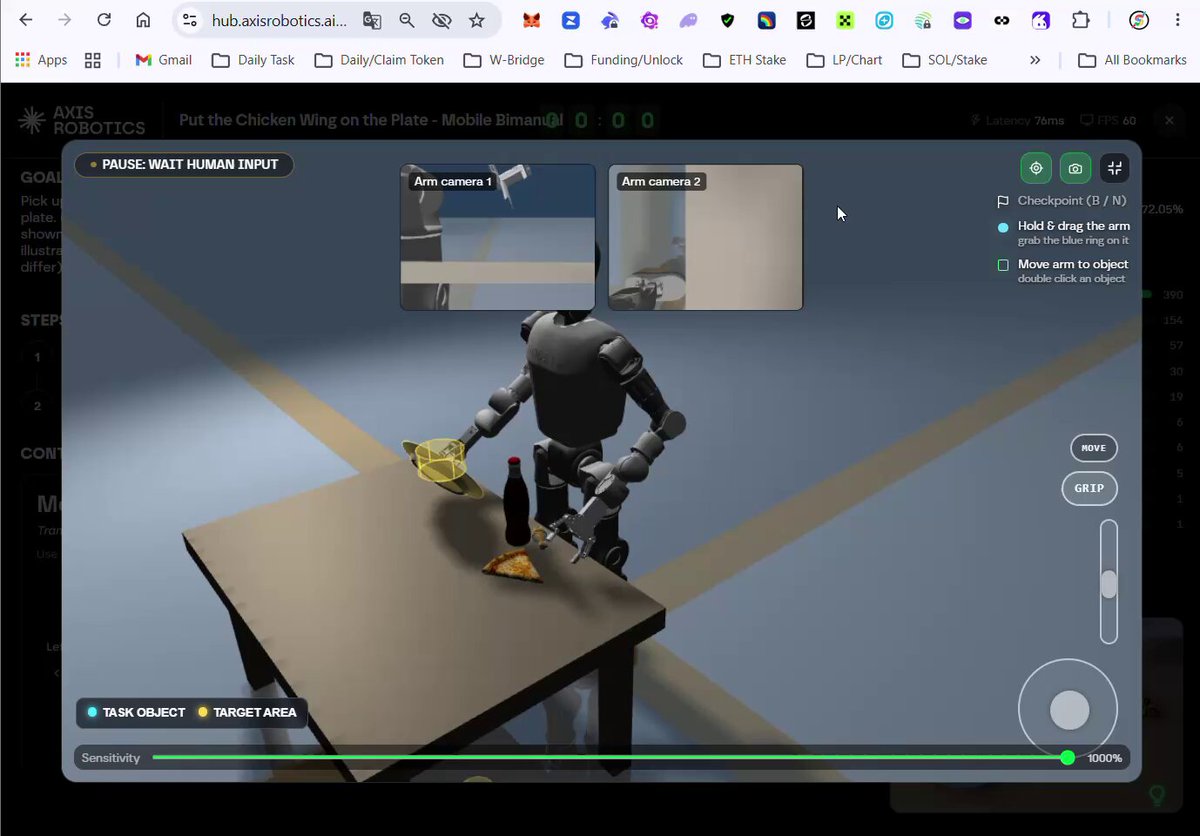Open the ETH Stake bookmark folder
Image resolution: width=1200 pixels, height=836 pixels.
(x=744, y=60)
